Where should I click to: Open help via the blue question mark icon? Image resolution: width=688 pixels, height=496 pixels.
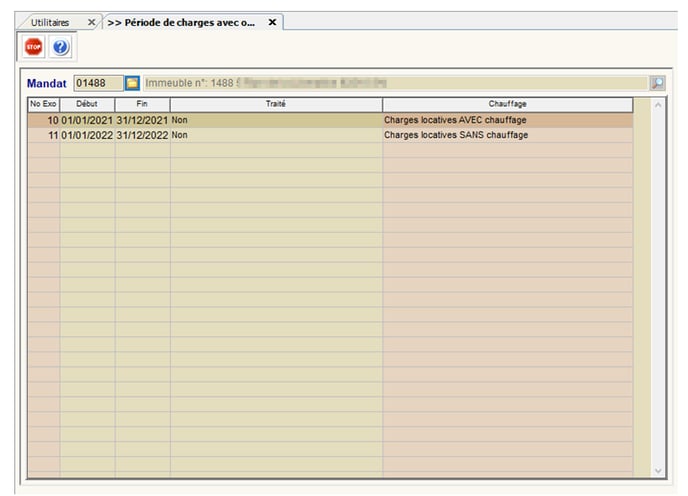[x=60, y=47]
